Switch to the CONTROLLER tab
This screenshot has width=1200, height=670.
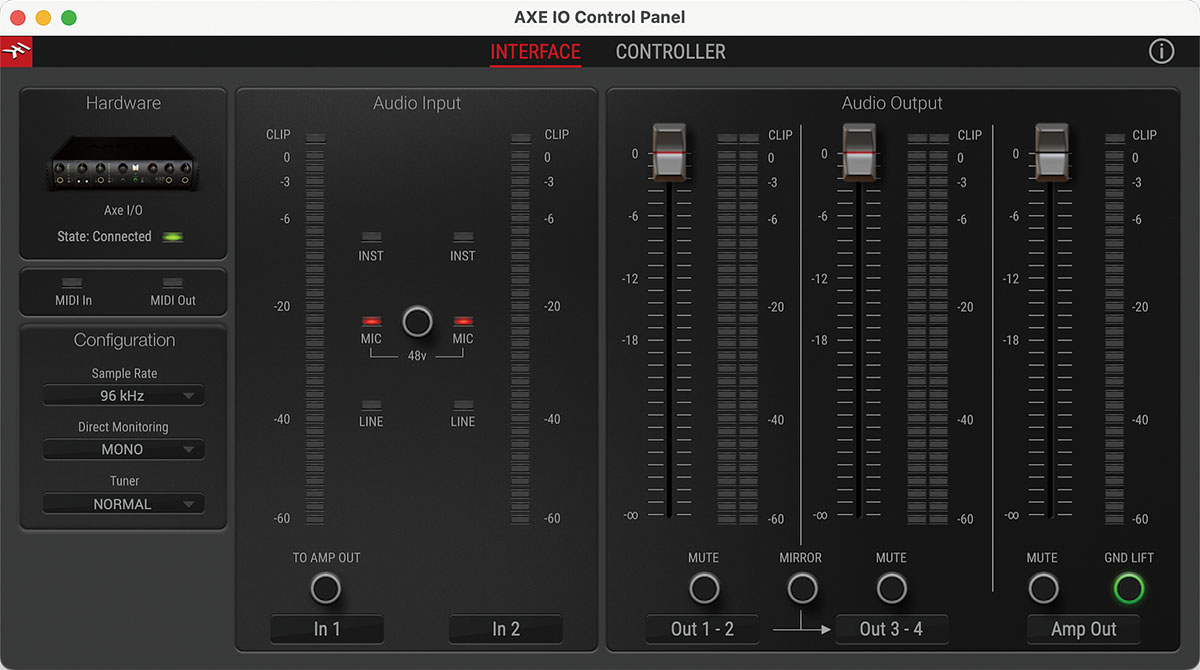click(671, 52)
